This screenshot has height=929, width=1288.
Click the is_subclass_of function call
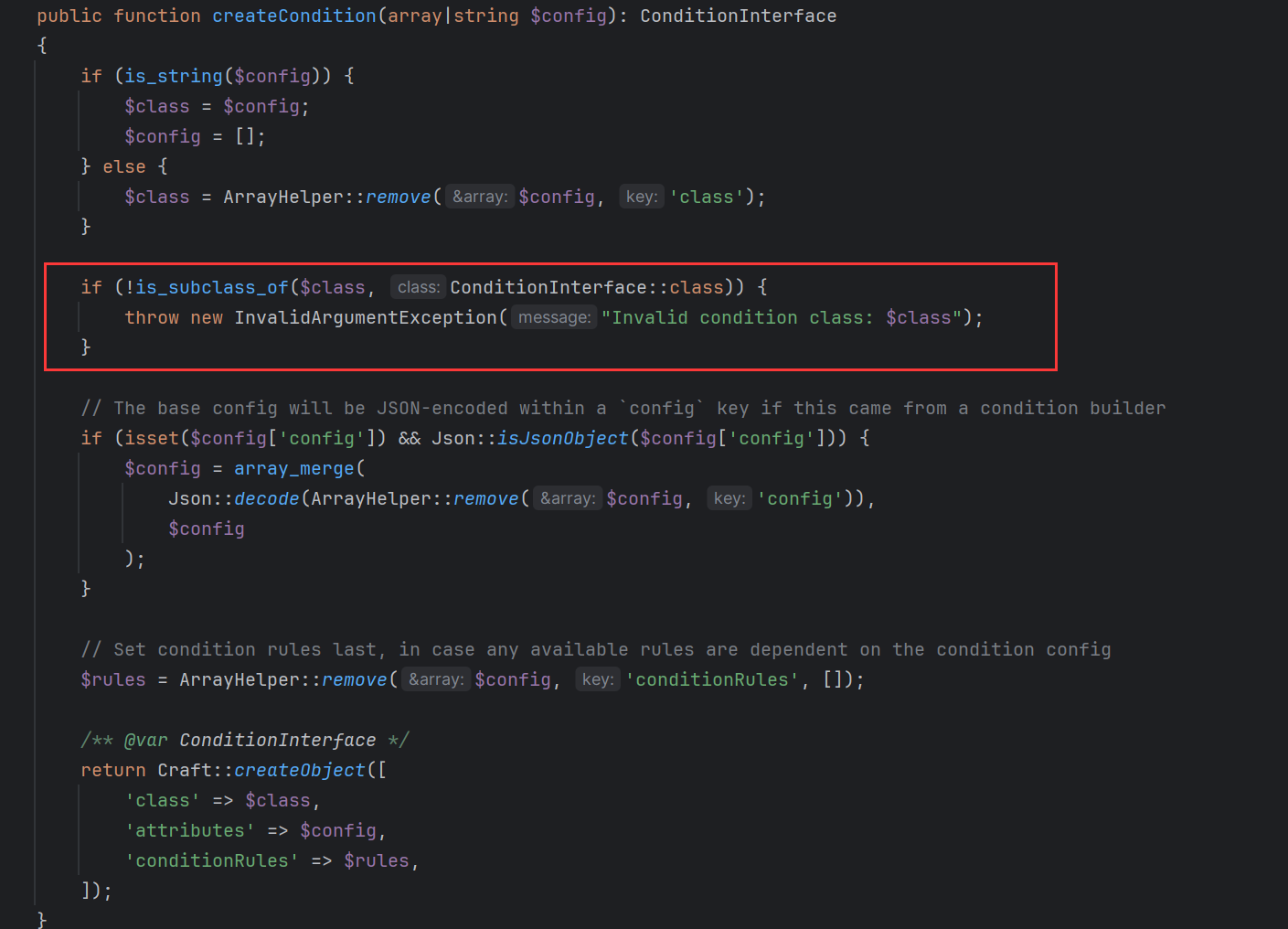(x=212, y=287)
